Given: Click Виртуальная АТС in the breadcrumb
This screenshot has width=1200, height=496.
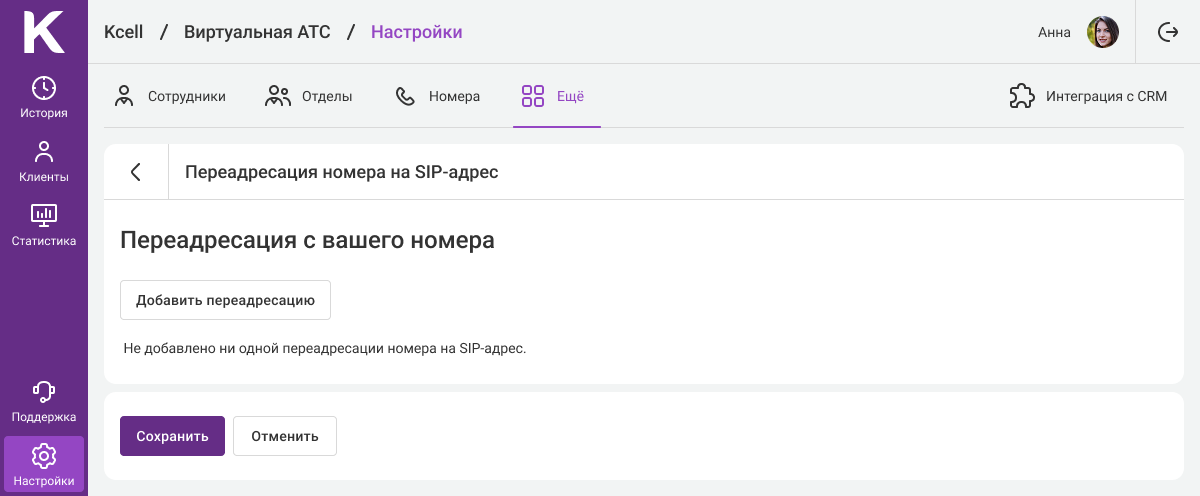Looking at the screenshot, I should (x=255, y=32).
